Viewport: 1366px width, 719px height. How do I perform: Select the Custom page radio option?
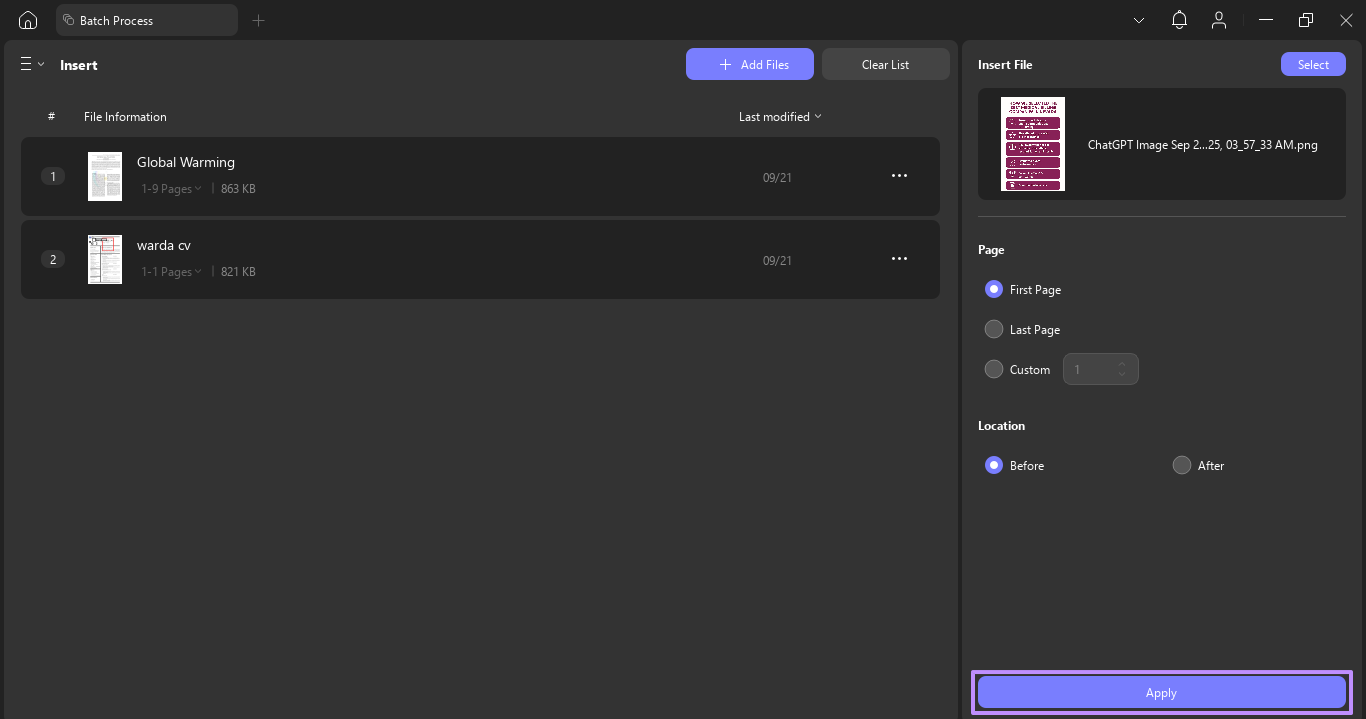pyautogui.click(x=994, y=369)
